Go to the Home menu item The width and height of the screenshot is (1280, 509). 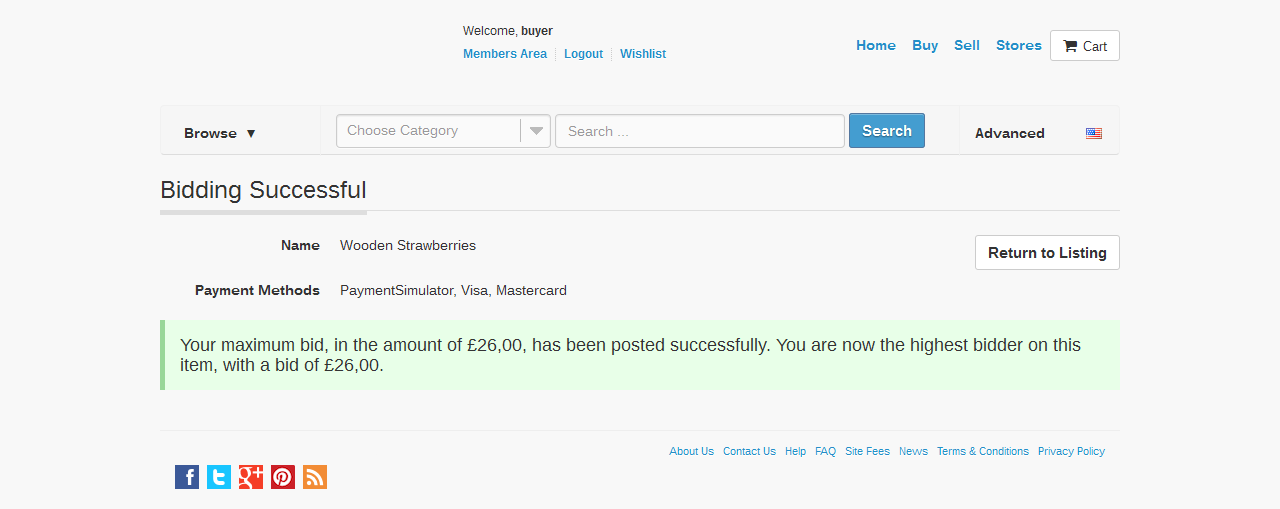[876, 45]
